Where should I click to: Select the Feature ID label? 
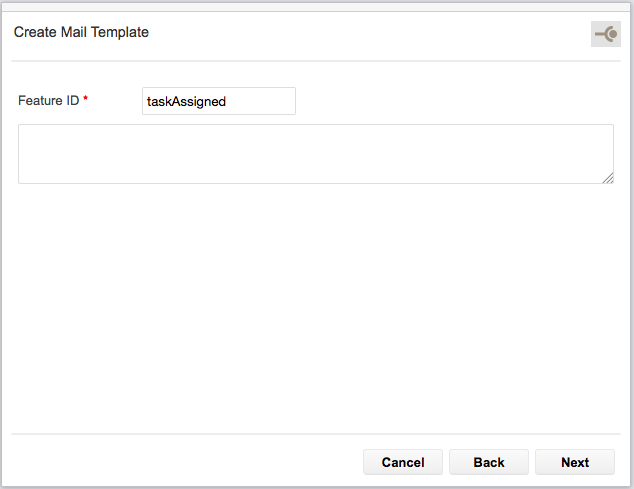pyautogui.click(x=49, y=100)
